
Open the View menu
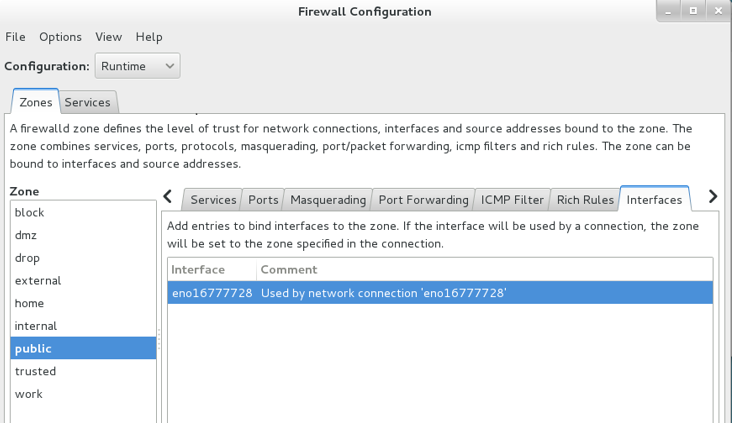pos(108,37)
